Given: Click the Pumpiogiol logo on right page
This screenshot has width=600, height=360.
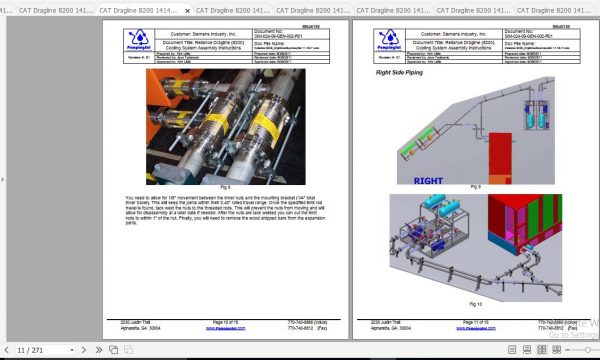Looking at the screenshot, I should (x=389, y=40).
